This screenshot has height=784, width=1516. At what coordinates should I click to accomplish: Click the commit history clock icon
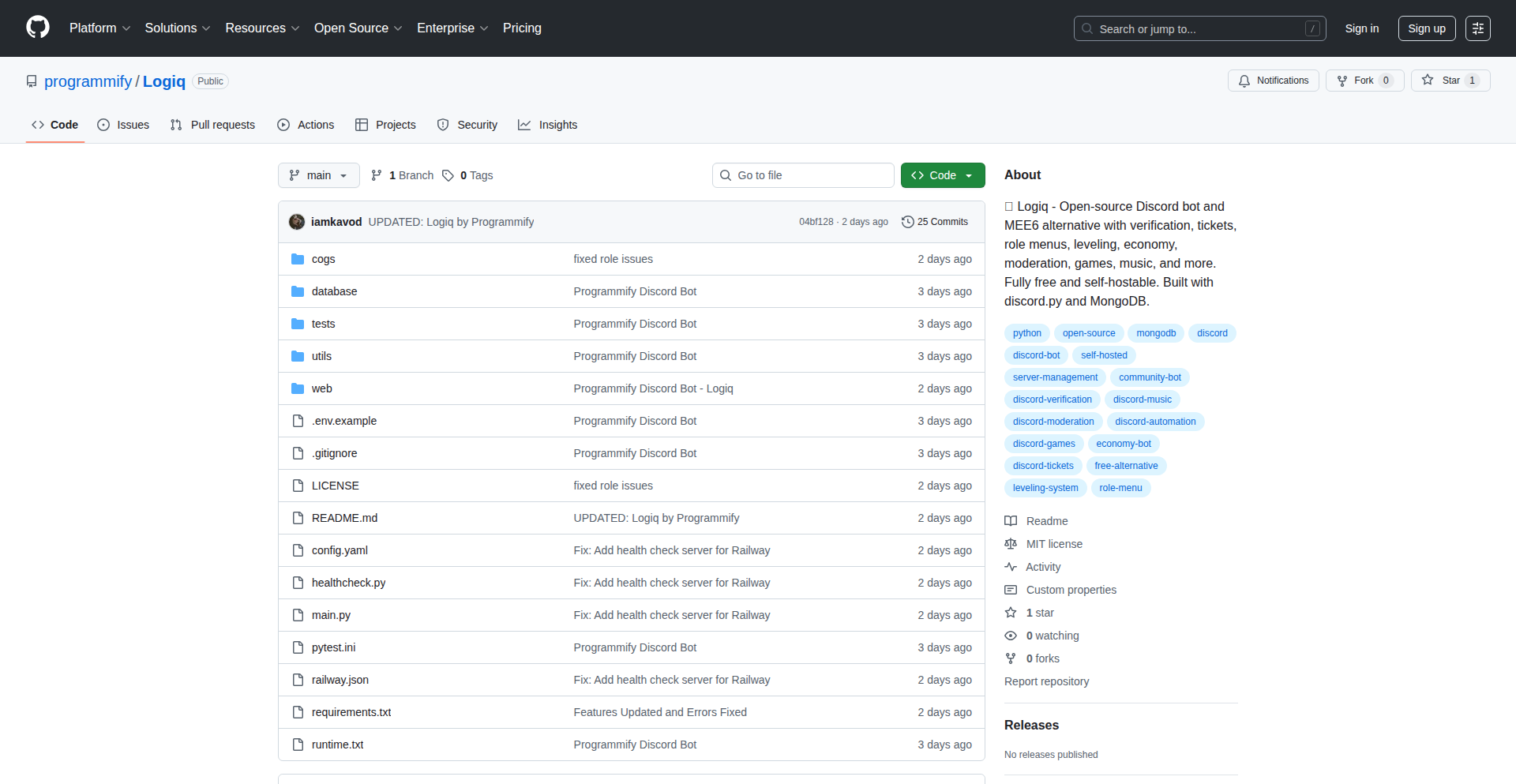point(907,222)
